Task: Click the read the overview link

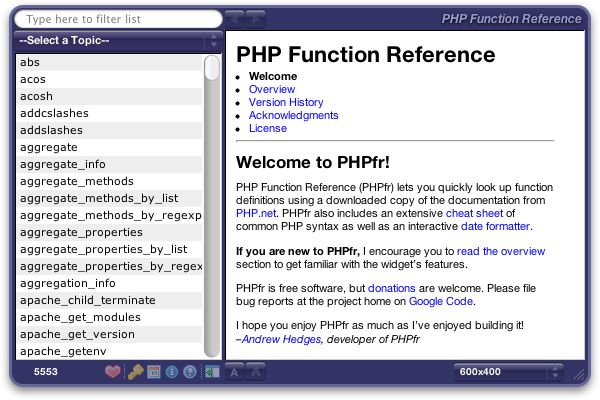Action: 501,251
